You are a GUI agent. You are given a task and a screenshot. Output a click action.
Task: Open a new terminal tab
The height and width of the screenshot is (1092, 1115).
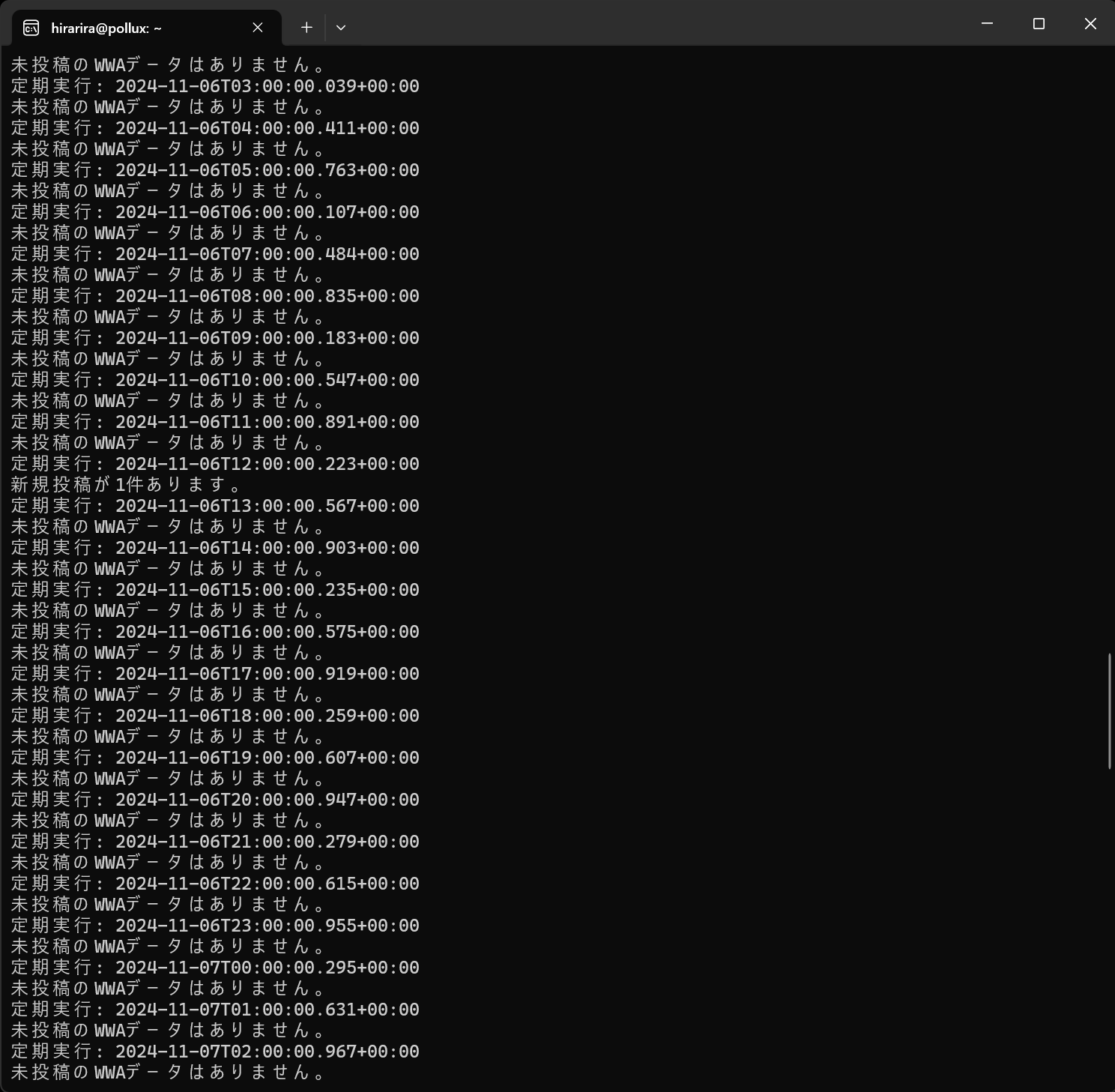[306, 28]
